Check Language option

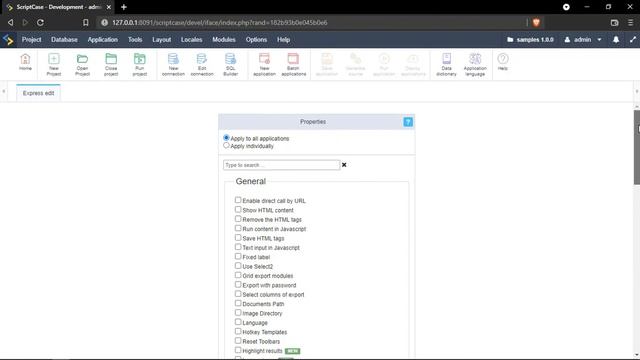click(x=238, y=322)
